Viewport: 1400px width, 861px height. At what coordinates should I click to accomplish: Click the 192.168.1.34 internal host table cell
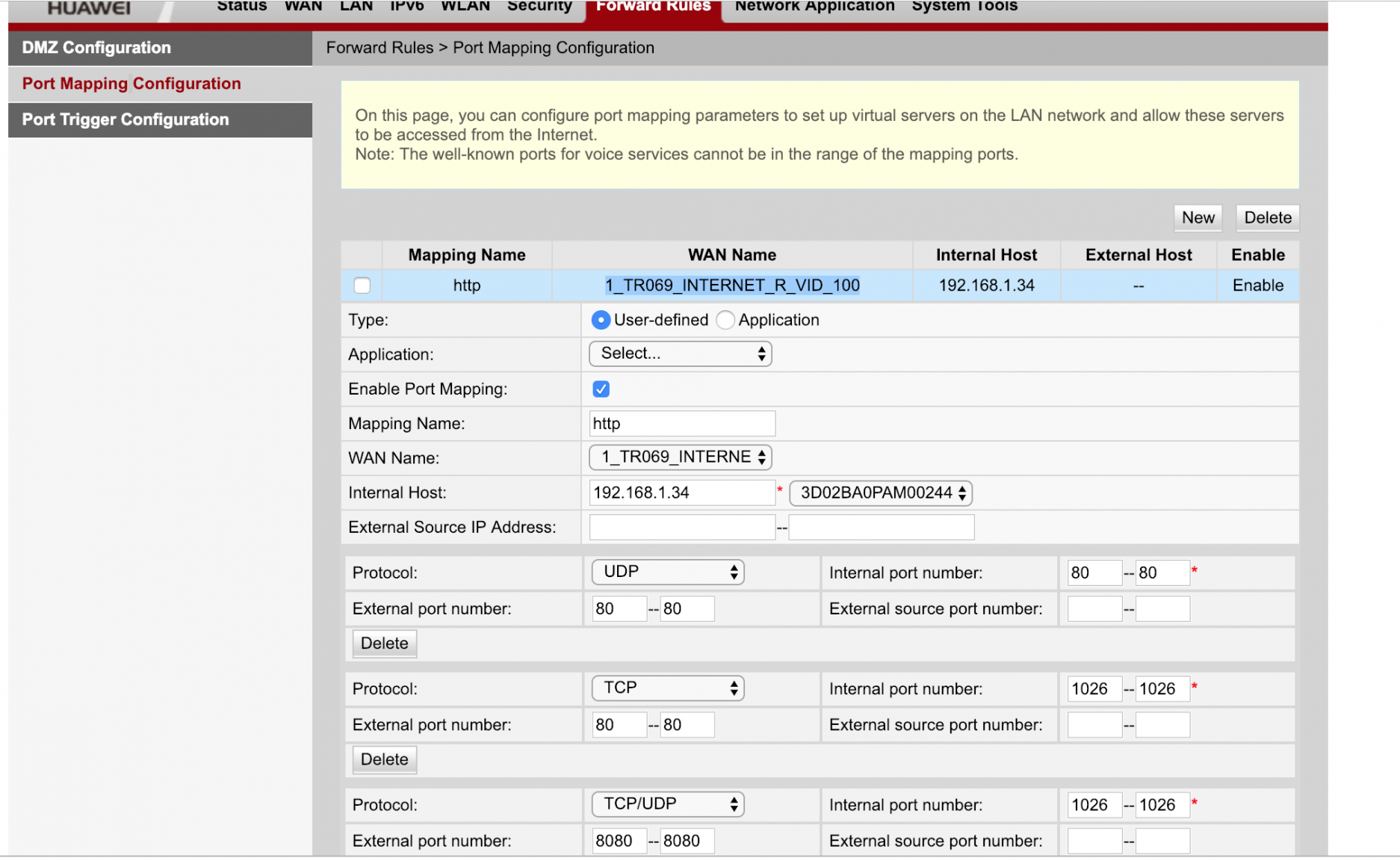(x=986, y=286)
